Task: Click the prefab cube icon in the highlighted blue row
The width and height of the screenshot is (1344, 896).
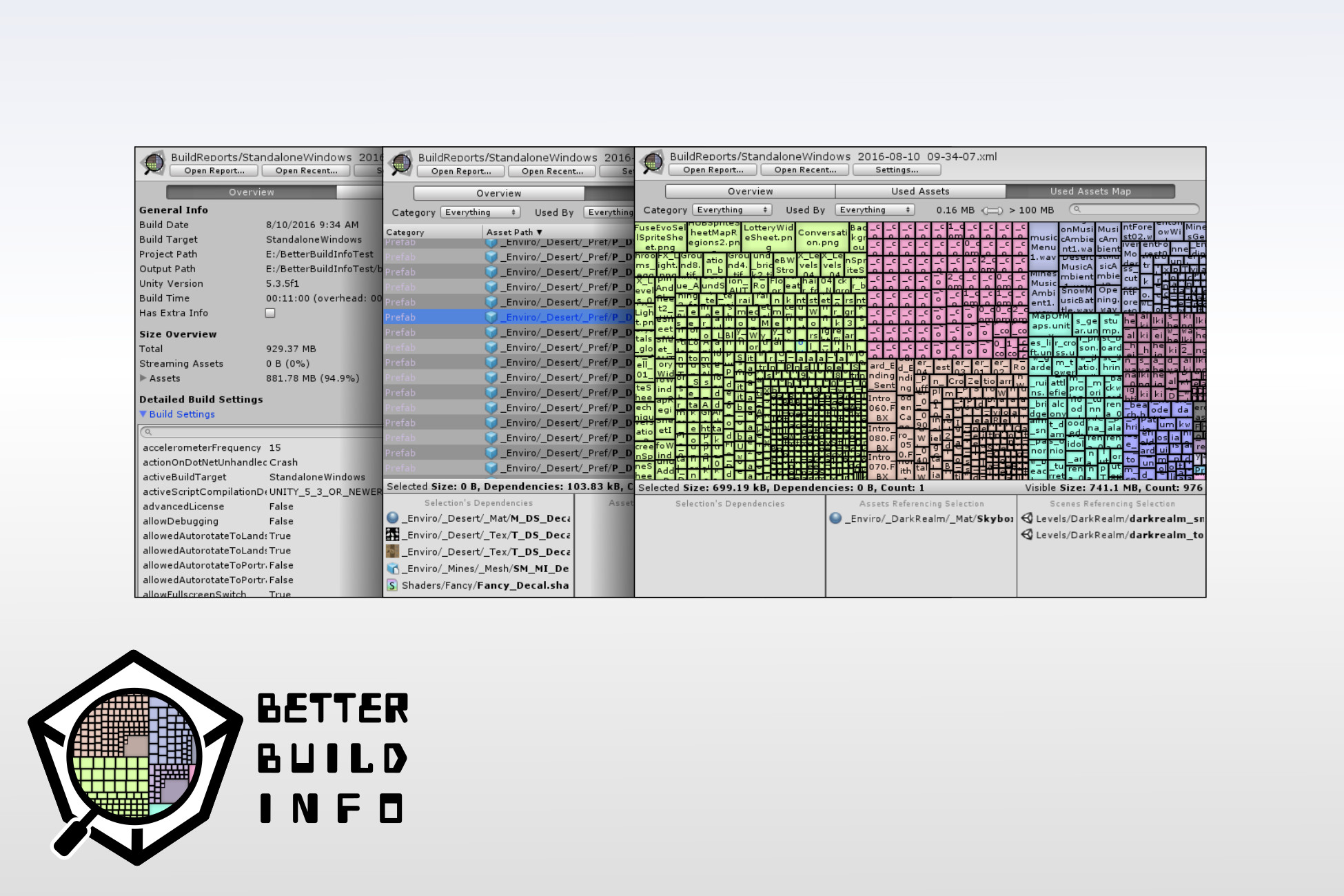Action: (491, 317)
